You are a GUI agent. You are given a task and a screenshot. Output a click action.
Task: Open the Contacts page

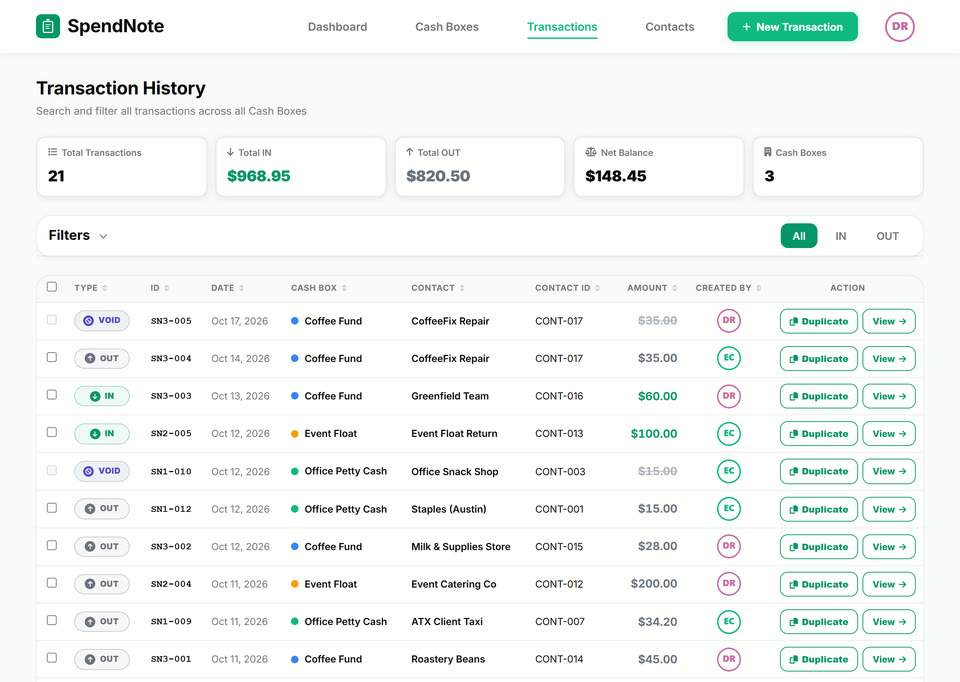pos(670,27)
